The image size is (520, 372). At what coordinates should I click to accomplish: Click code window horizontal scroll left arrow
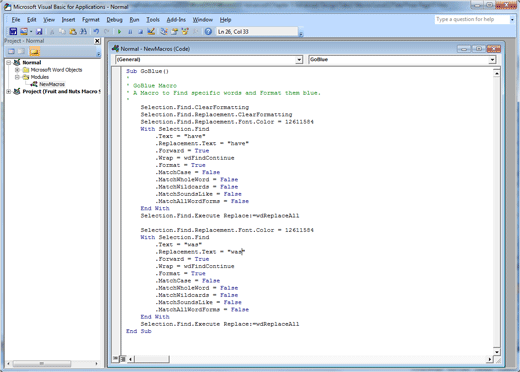click(x=130, y=359)
